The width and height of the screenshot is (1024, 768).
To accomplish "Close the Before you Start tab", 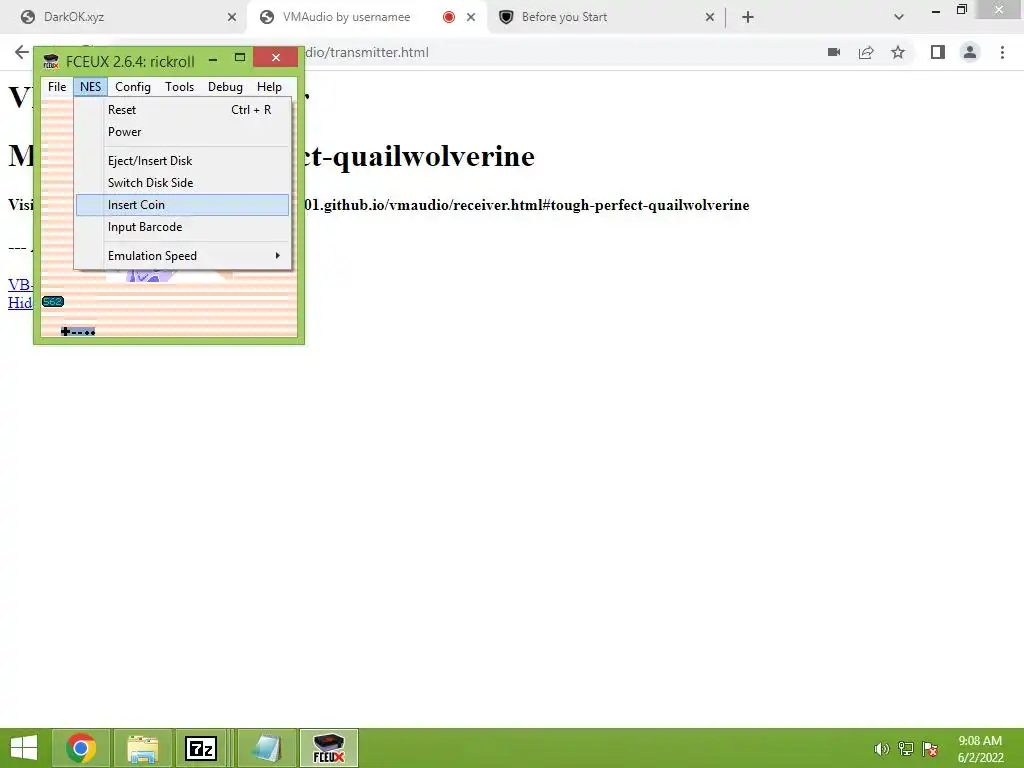I will pyautogui.click(x=710, y=17).
